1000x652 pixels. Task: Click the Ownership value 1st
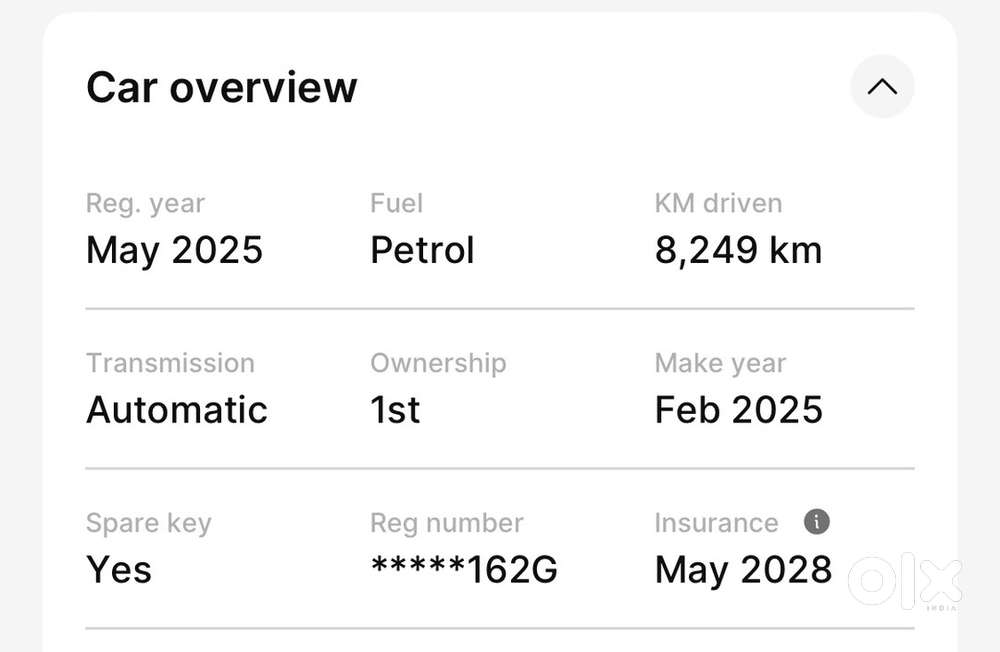coord(394,409)
